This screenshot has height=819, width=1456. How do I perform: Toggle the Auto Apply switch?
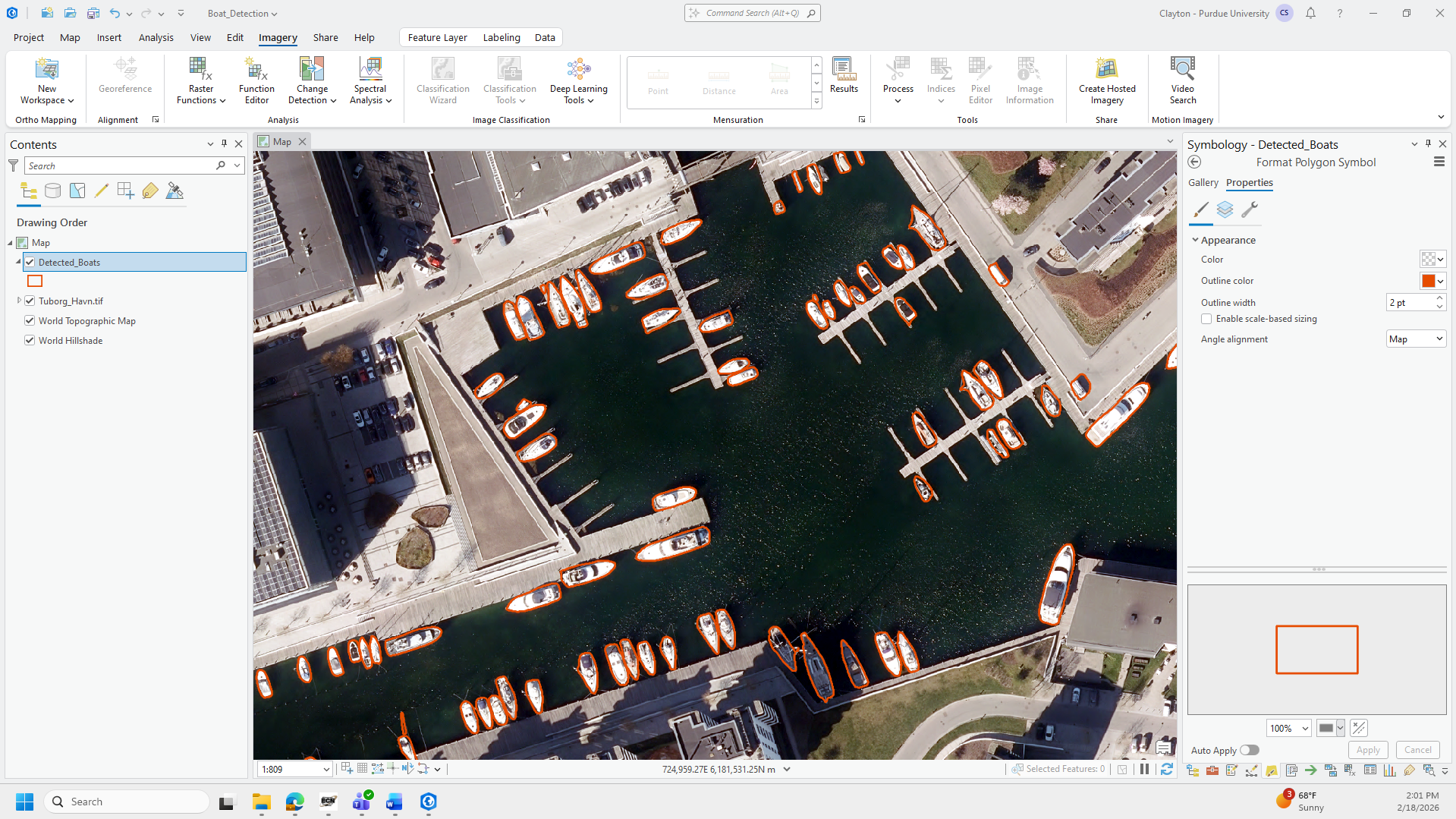(1249, 750)
